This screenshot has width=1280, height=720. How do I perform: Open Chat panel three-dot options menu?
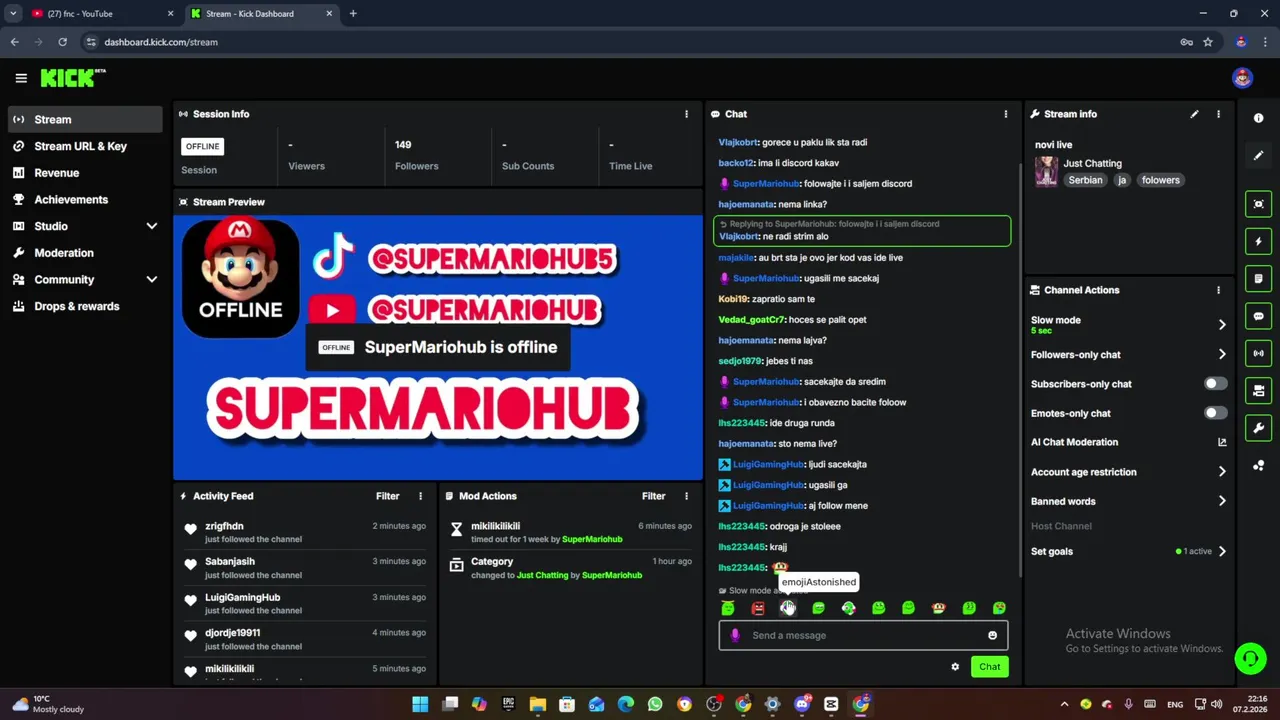tap(1006, 114)
